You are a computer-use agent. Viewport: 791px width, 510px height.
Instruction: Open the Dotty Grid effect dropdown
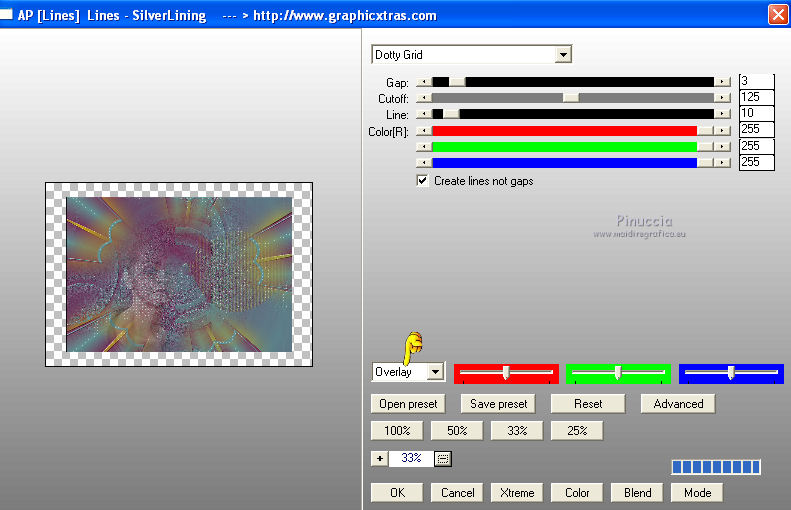pyautogui.click(x=563, y=55)
